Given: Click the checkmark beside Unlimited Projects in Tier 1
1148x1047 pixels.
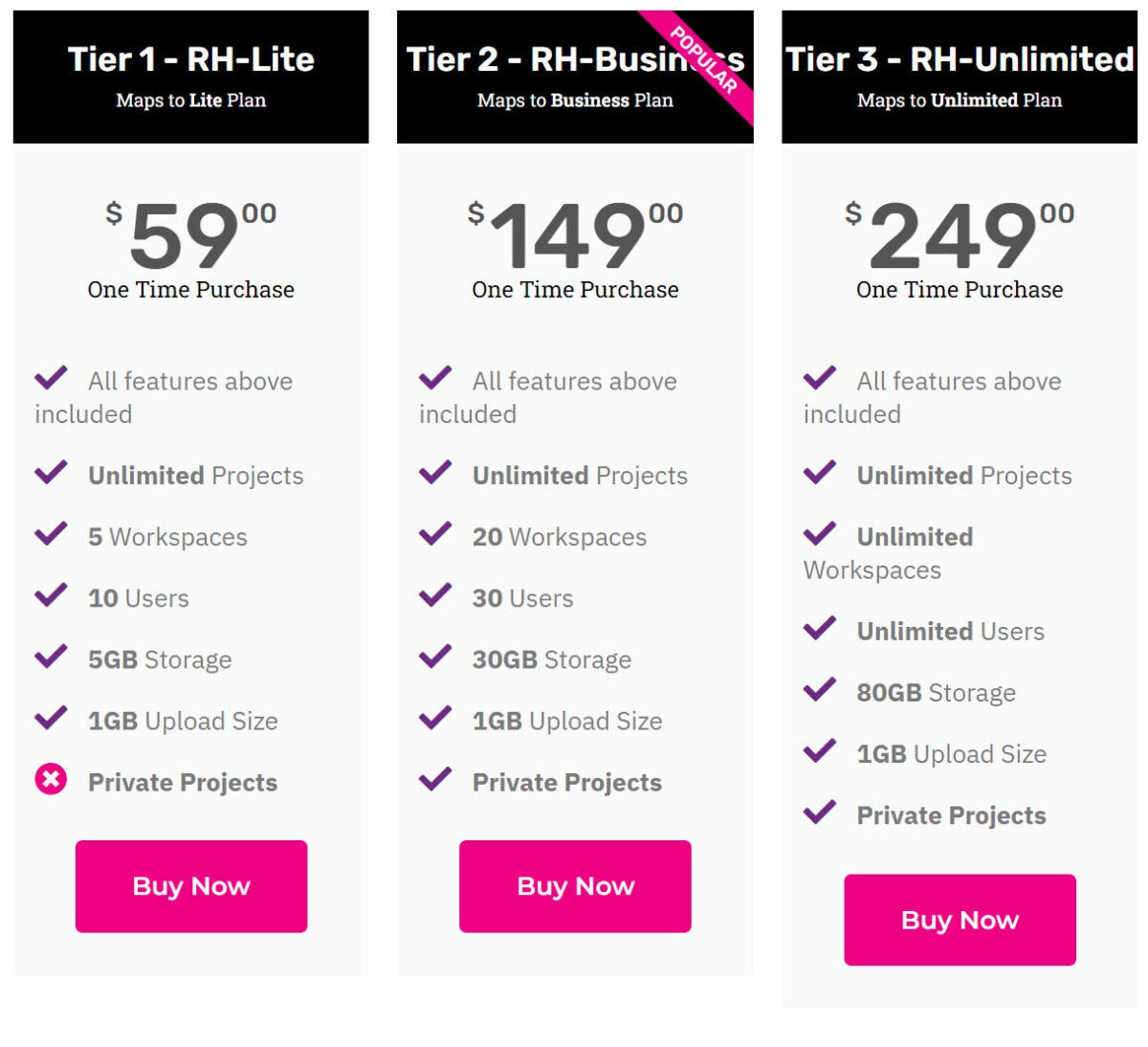Looking at the screenshot, I should tap(53, 472).
